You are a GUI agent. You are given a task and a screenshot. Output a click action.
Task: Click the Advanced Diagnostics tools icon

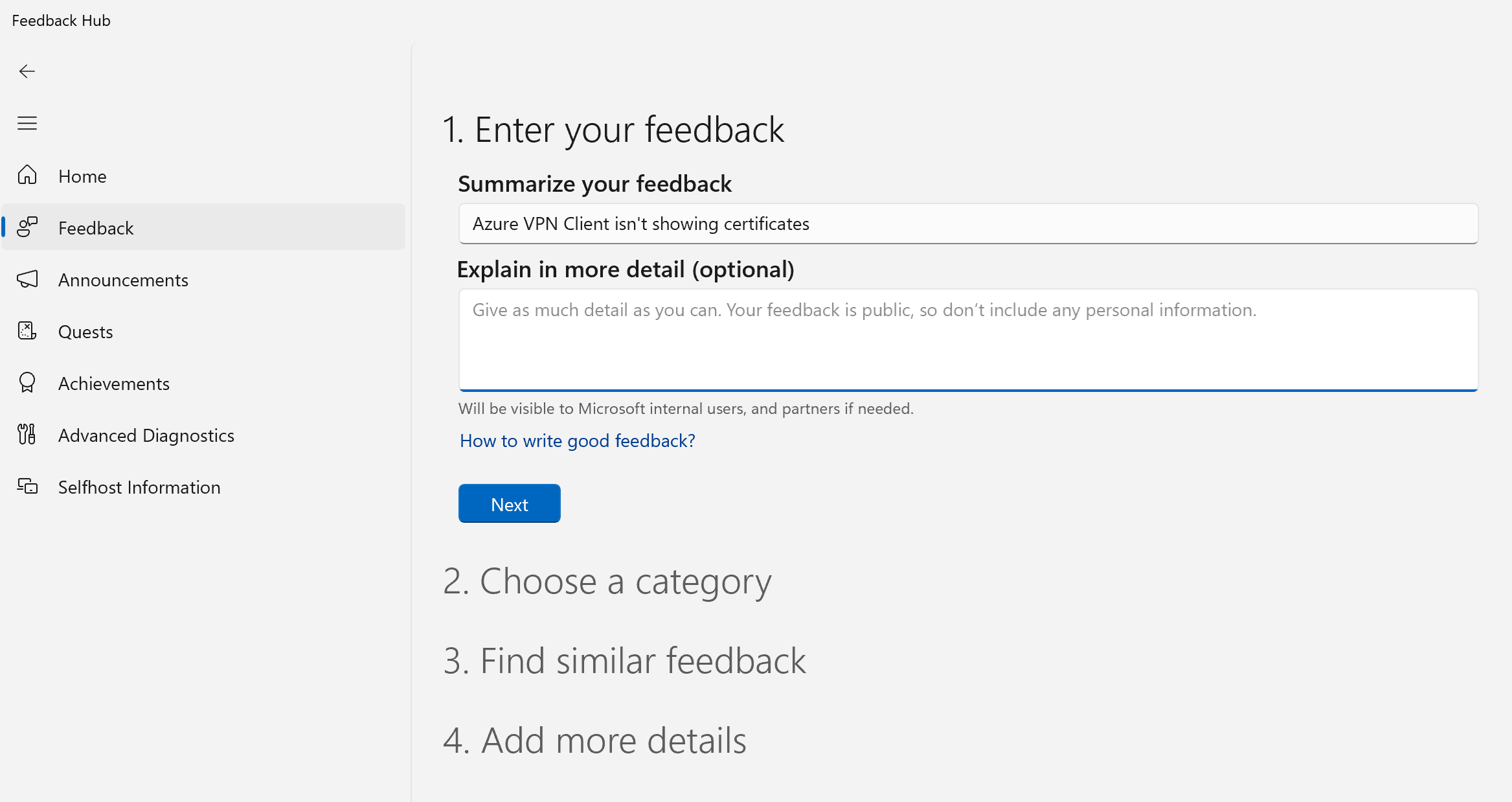click(27, 435)
